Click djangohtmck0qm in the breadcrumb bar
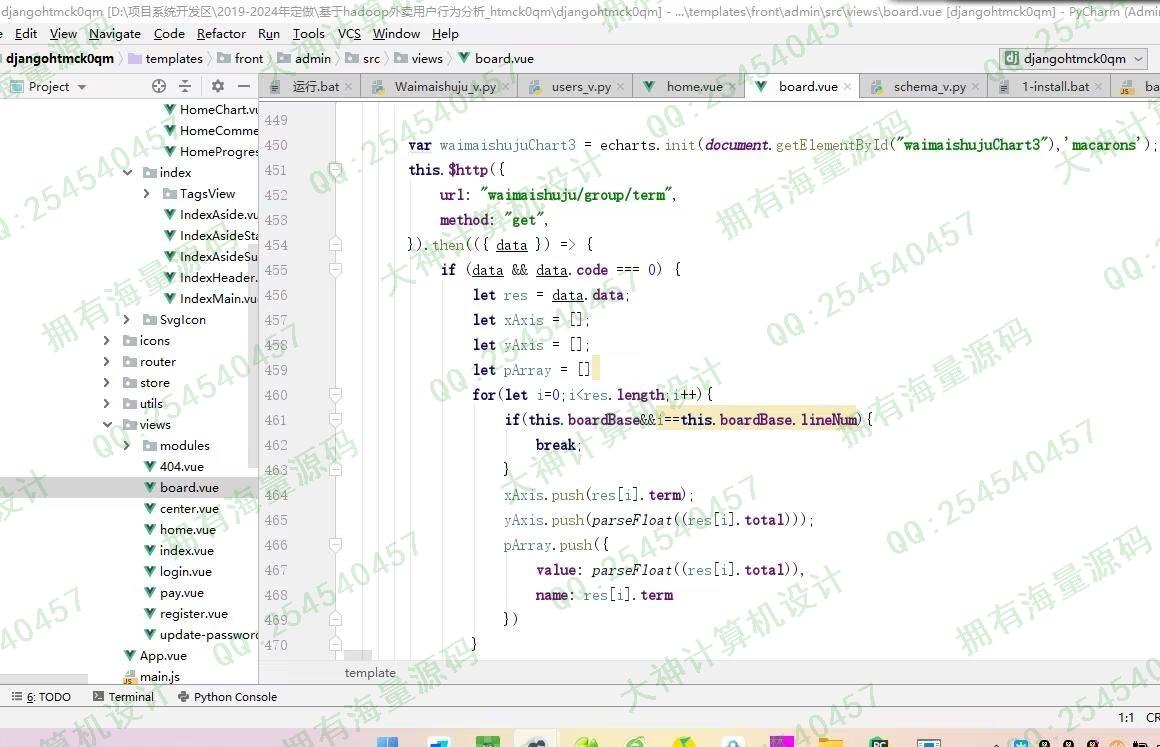The height and width of the screenshot is (747, 1160). pyautogui.click(x=60, y=58)
